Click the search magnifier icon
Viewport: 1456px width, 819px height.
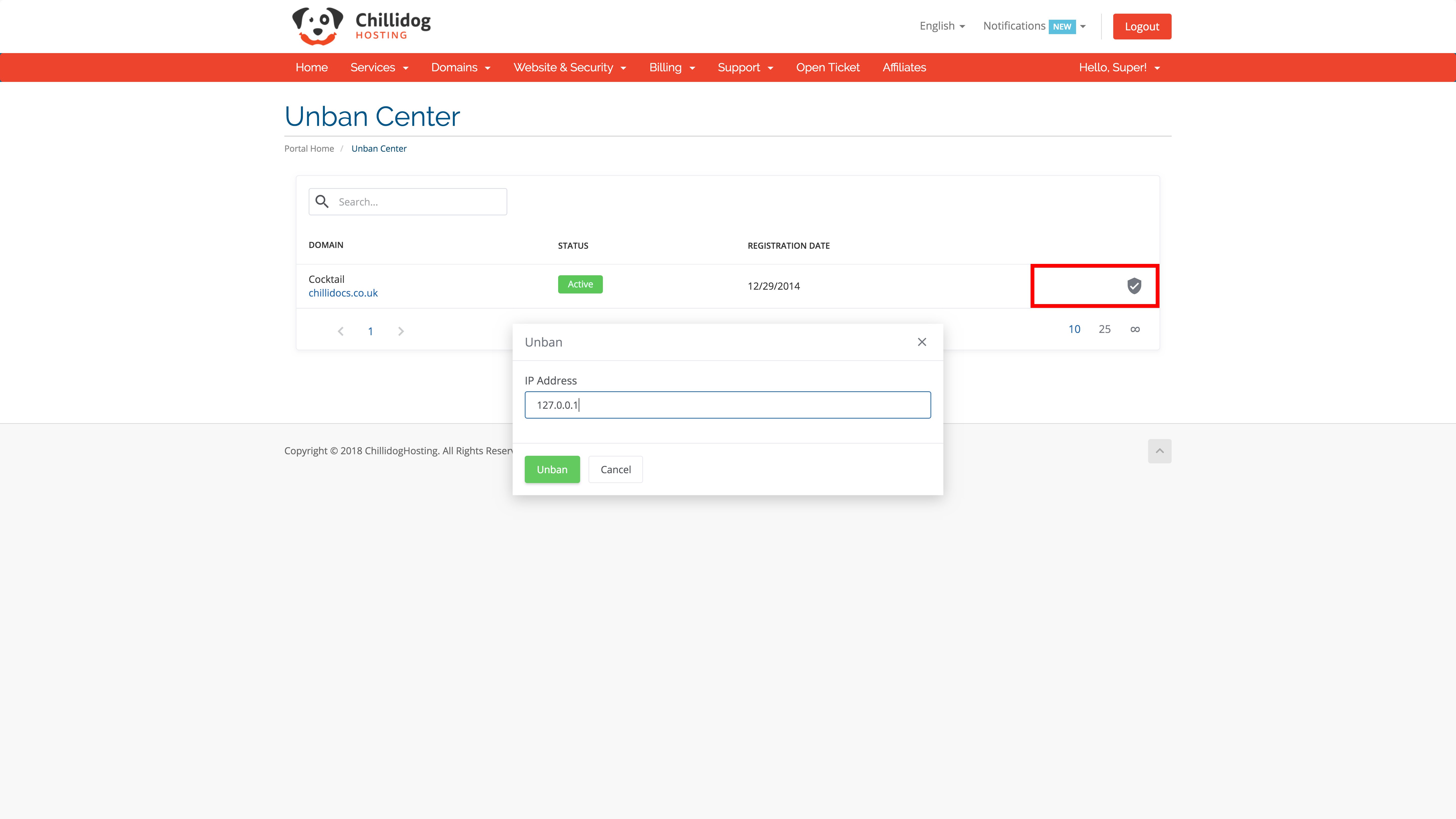322,201
